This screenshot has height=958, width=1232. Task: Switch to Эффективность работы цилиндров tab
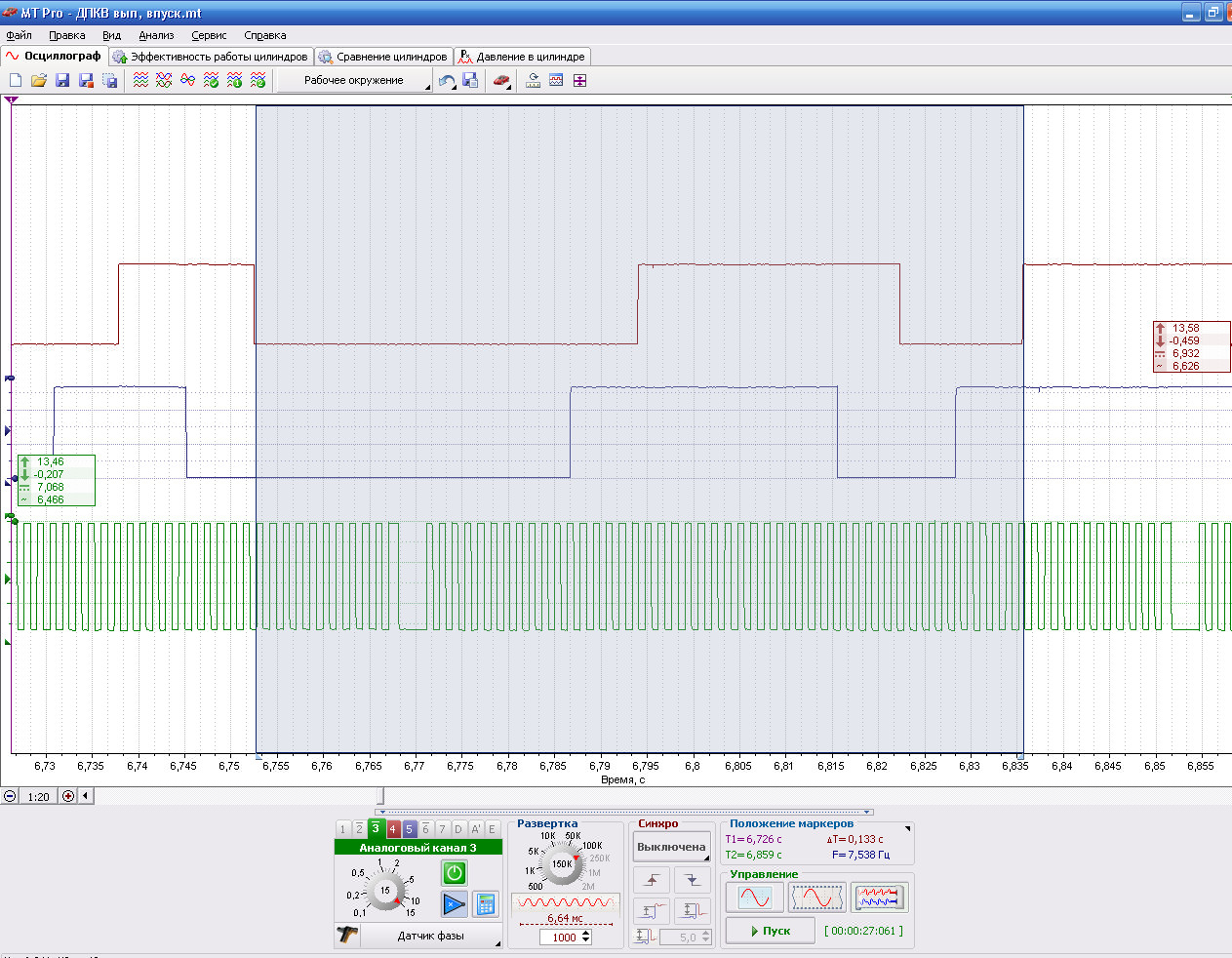click(211, 57)
